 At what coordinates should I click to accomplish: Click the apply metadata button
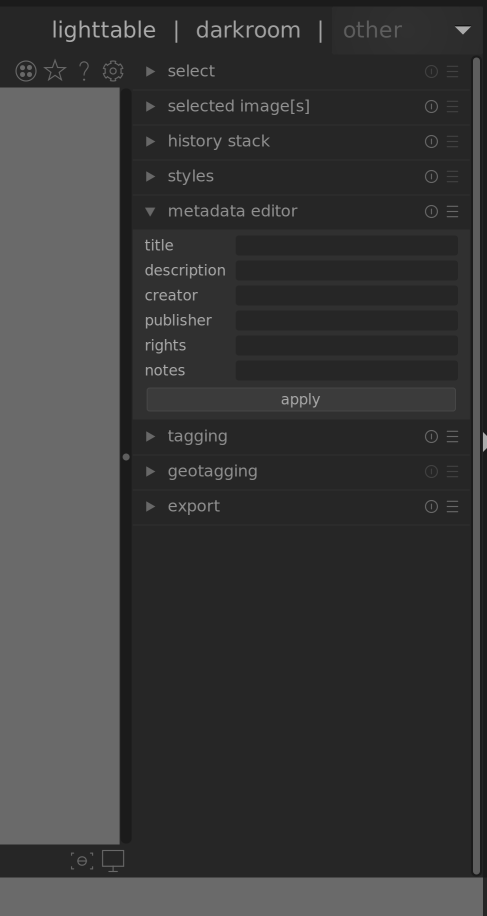(x=301, y=400)
